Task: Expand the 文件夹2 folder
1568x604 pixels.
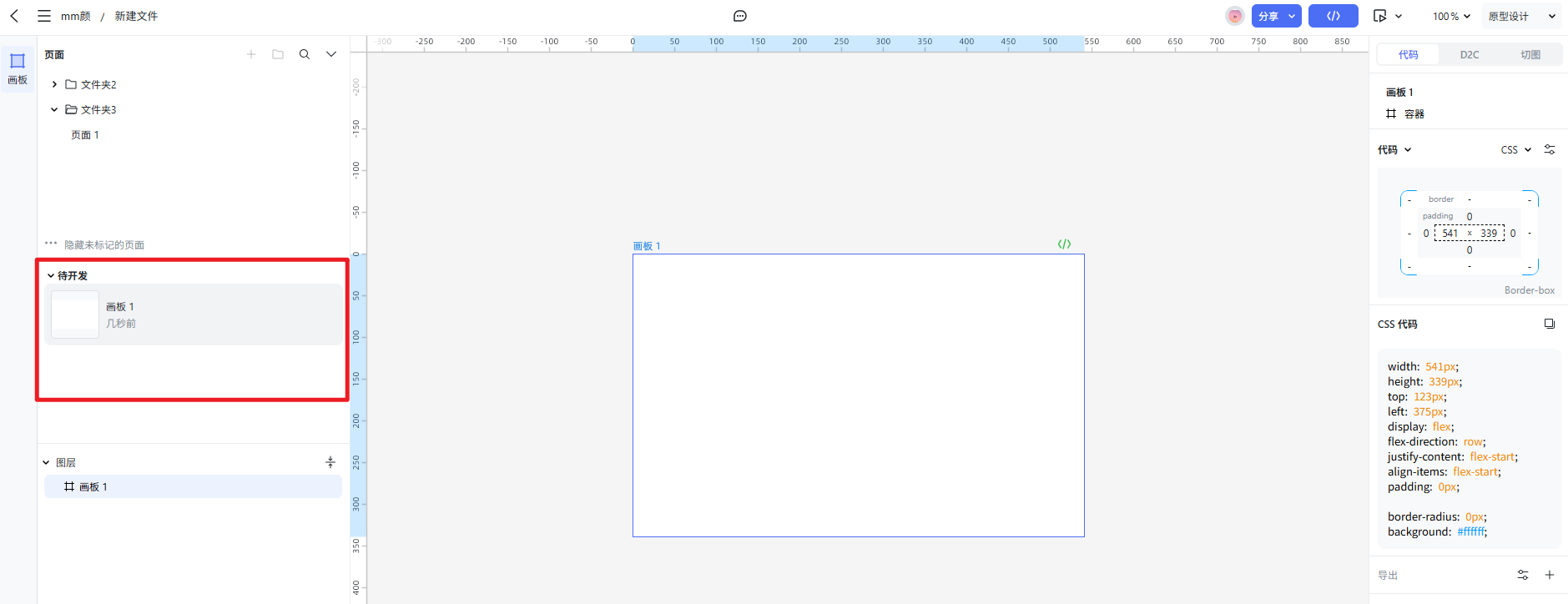Action: coord(55,84)
